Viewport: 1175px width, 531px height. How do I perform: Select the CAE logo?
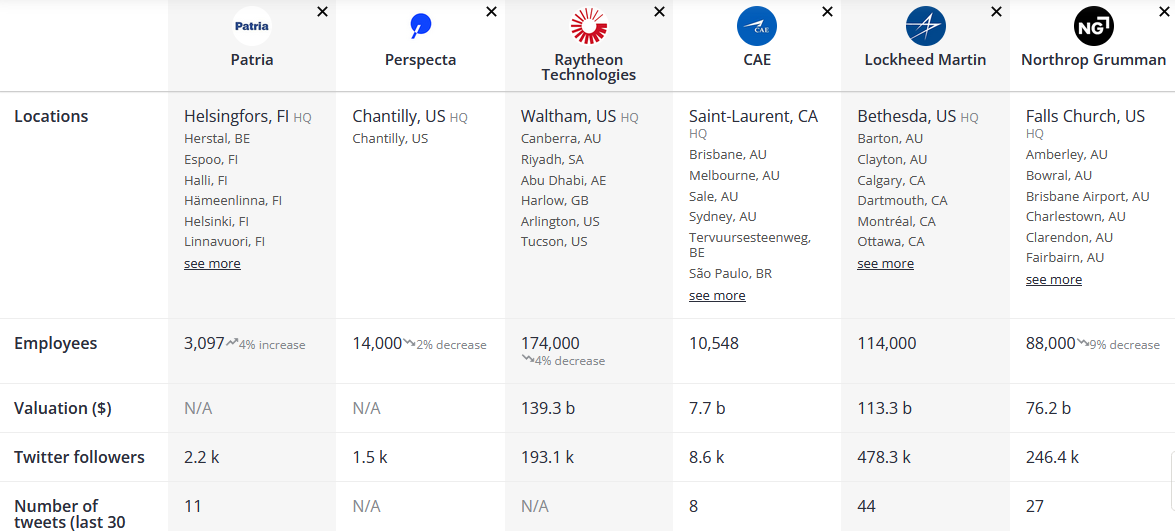(x=757, y=26)
